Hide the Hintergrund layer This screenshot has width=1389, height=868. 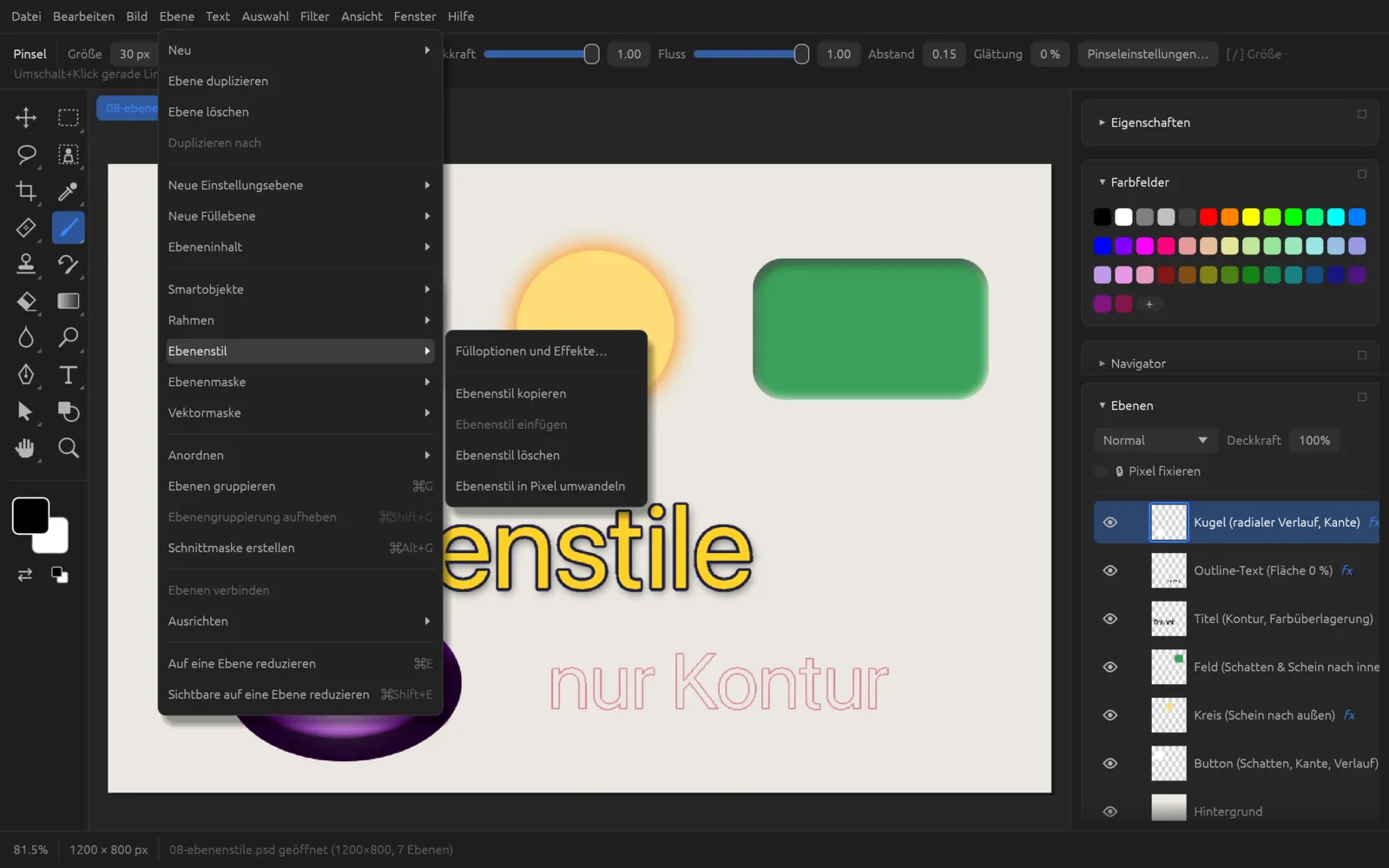[x=1109, y=812]
